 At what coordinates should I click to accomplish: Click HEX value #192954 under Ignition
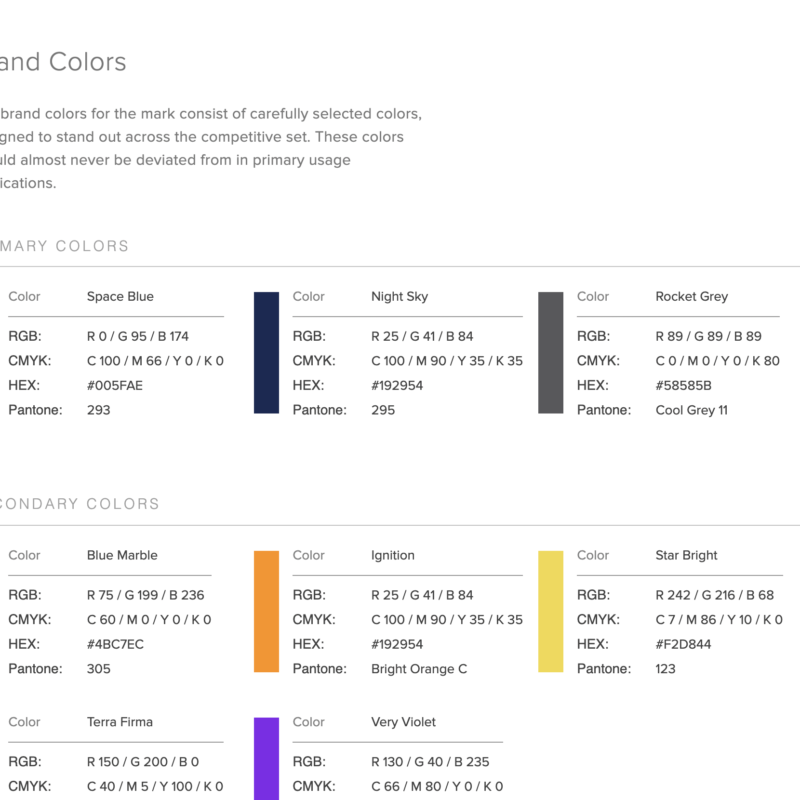397,644
